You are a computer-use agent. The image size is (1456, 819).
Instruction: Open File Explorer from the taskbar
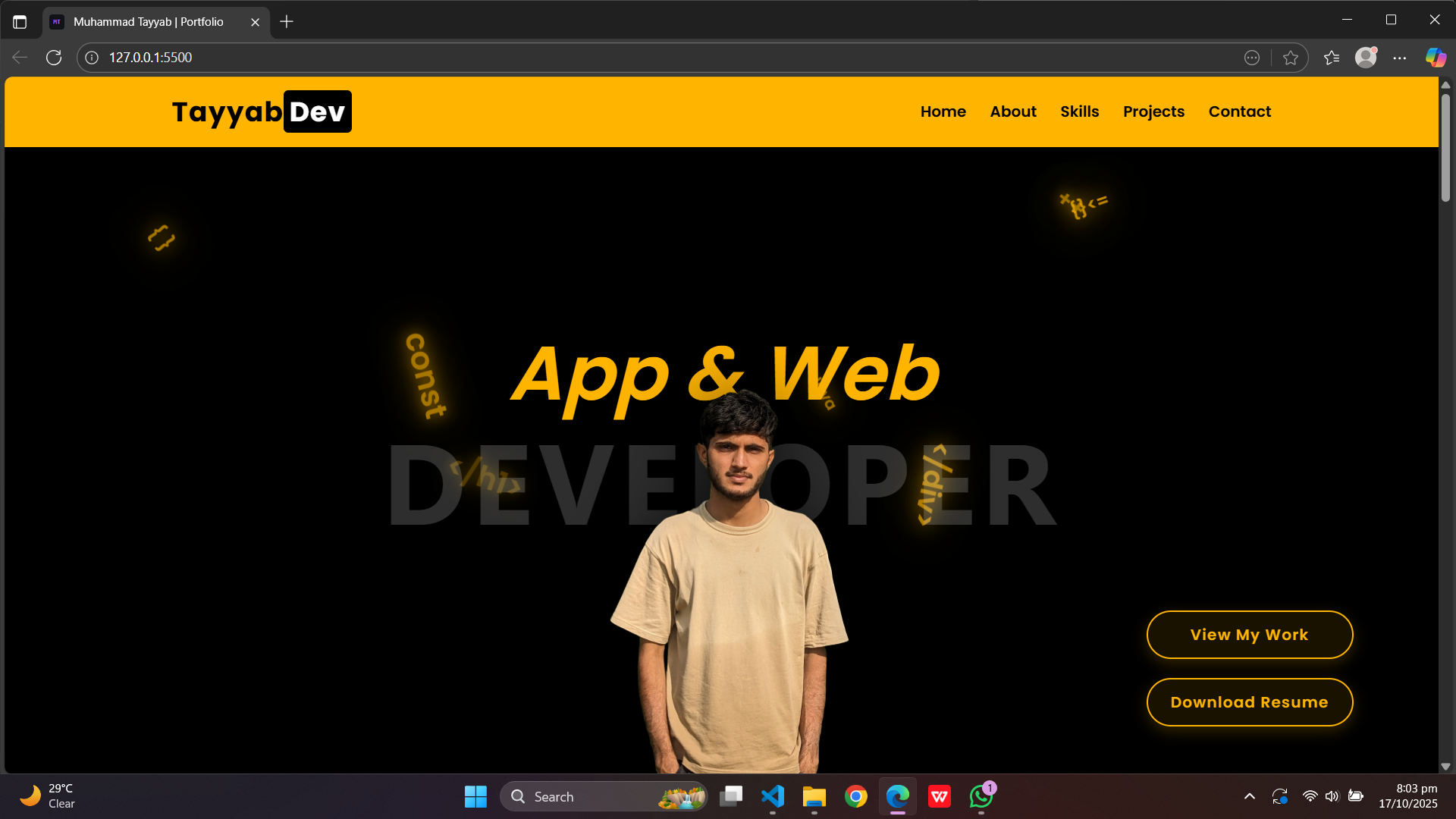point(814,797)
